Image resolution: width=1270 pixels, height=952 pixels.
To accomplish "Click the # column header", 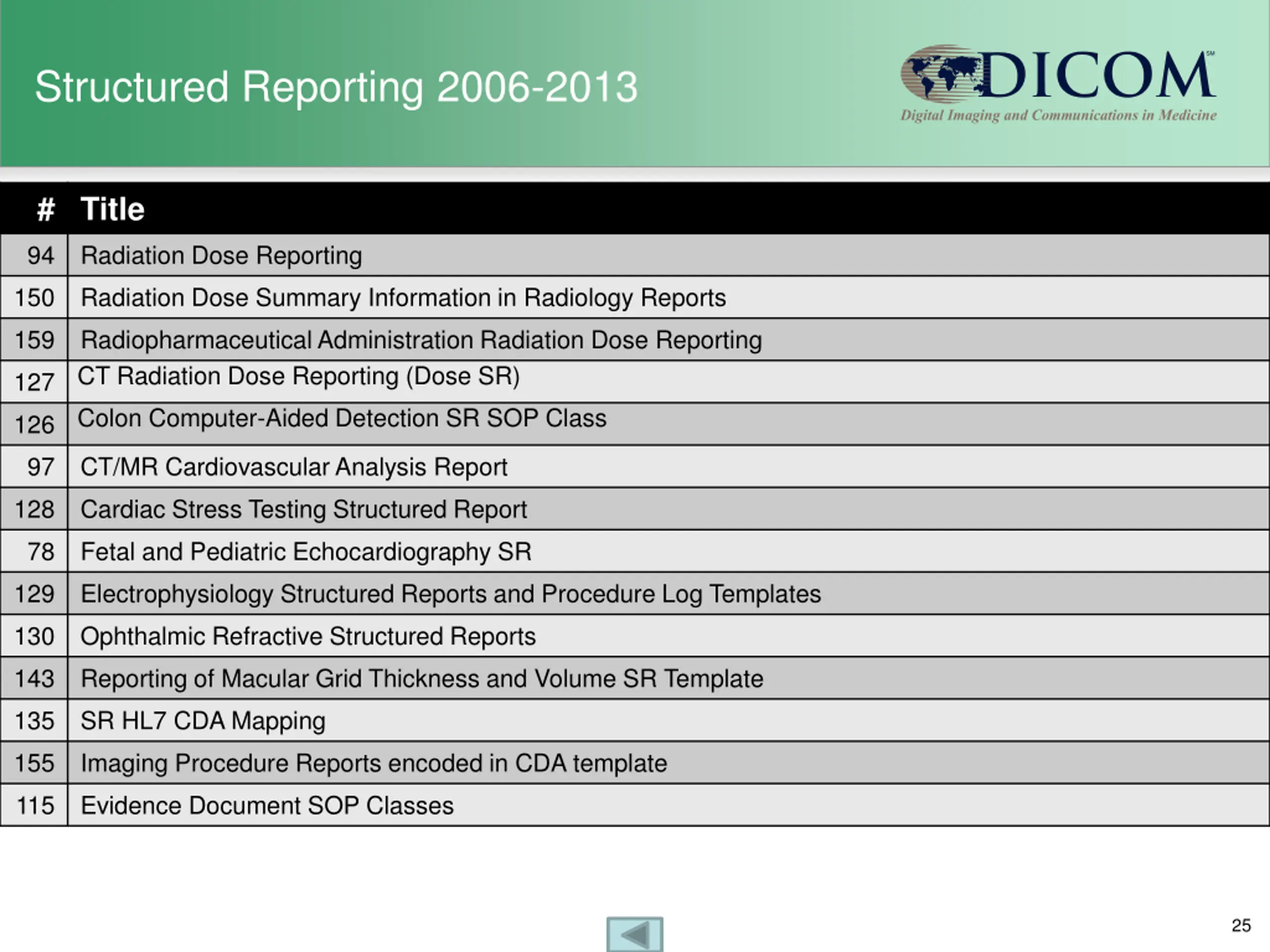I will (x=45, y=209).
